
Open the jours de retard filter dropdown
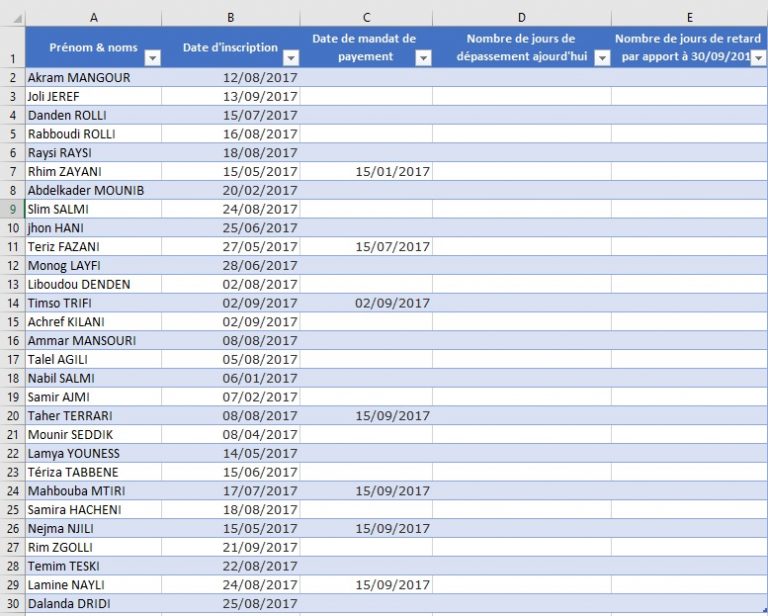759,58
